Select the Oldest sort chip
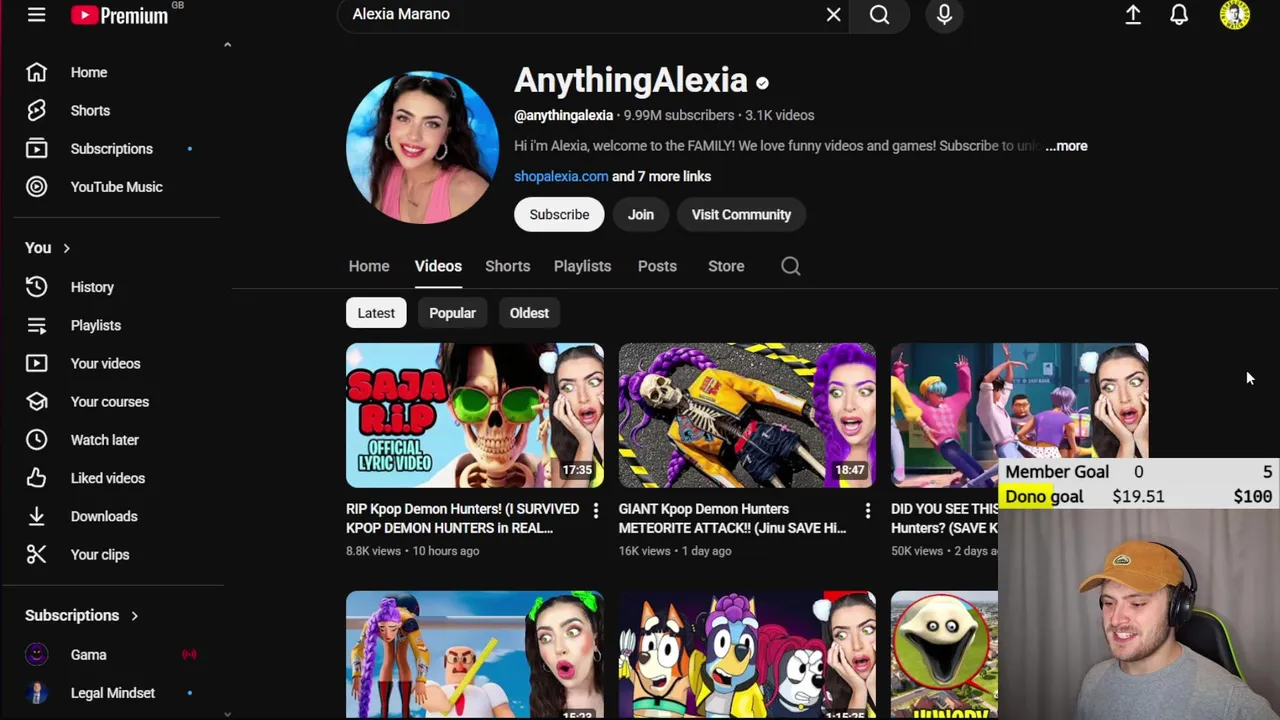The width and height of the screenshot is (1280, 720). click(x=529, y=313)
